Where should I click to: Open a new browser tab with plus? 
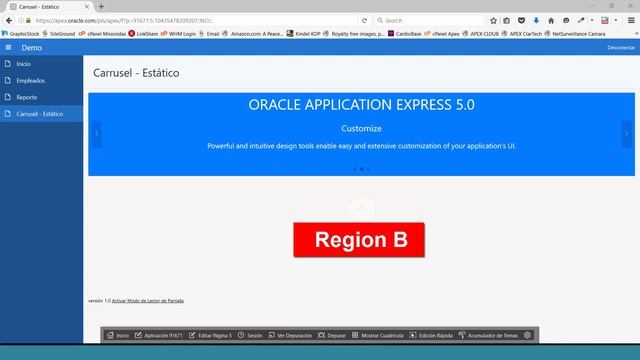coord(101,7)
